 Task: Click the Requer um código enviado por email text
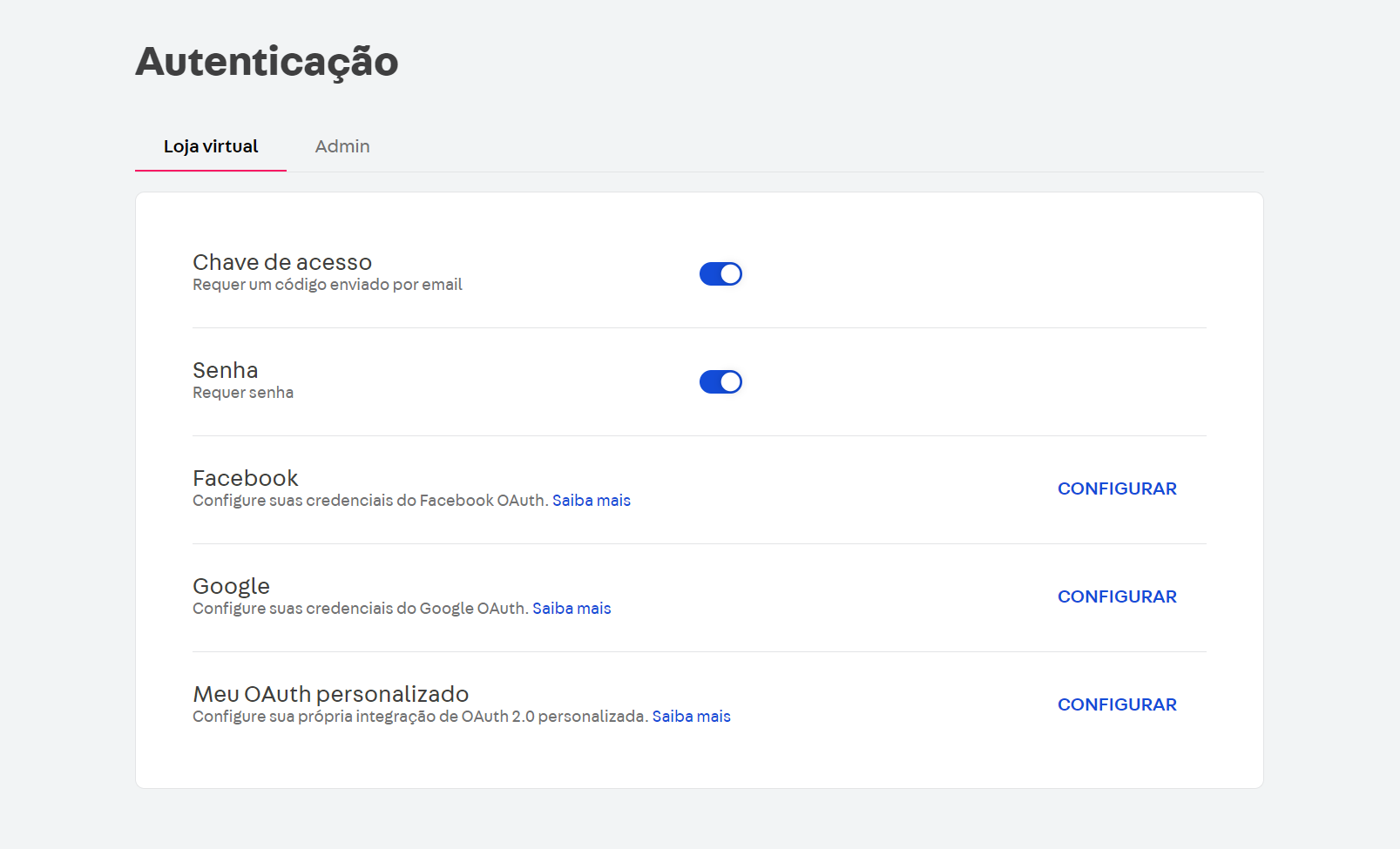(327, 284)
